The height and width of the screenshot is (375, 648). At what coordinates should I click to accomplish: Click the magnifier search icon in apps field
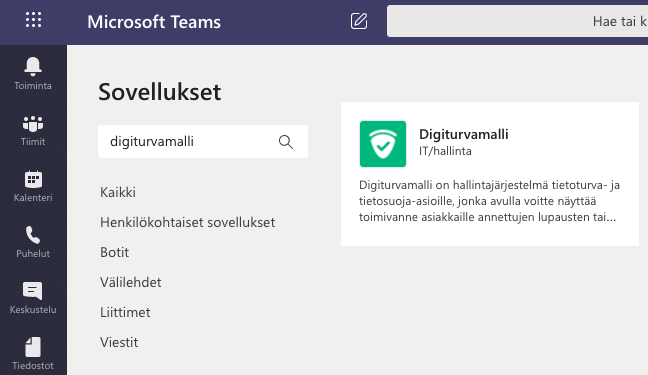286,142
